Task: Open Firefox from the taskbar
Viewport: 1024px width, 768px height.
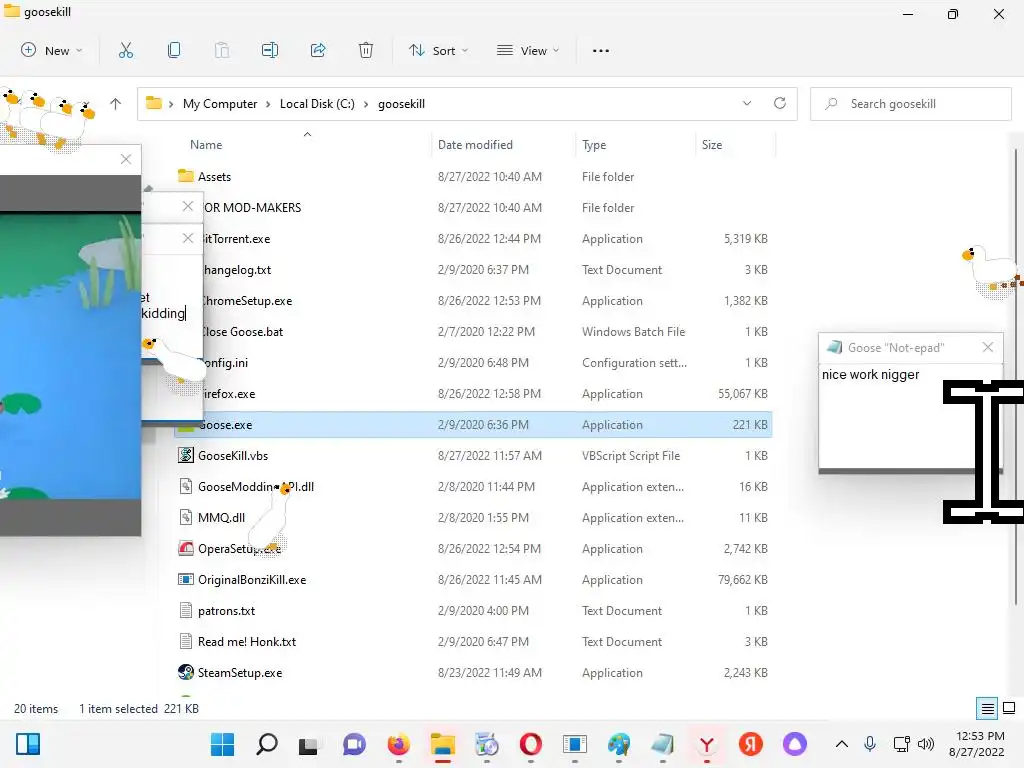Action: click(x=398, y=744)
